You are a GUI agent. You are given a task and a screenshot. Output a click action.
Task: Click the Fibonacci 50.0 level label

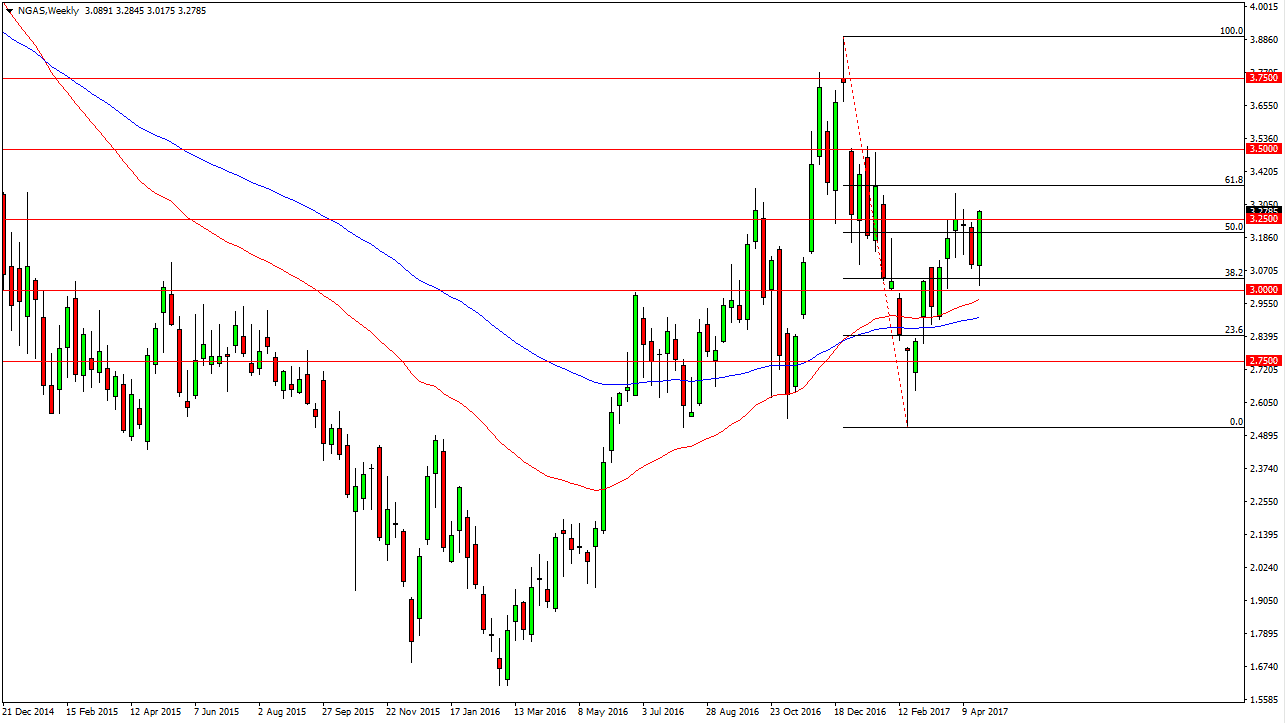pyautogui.click(x=1233, y=227)
